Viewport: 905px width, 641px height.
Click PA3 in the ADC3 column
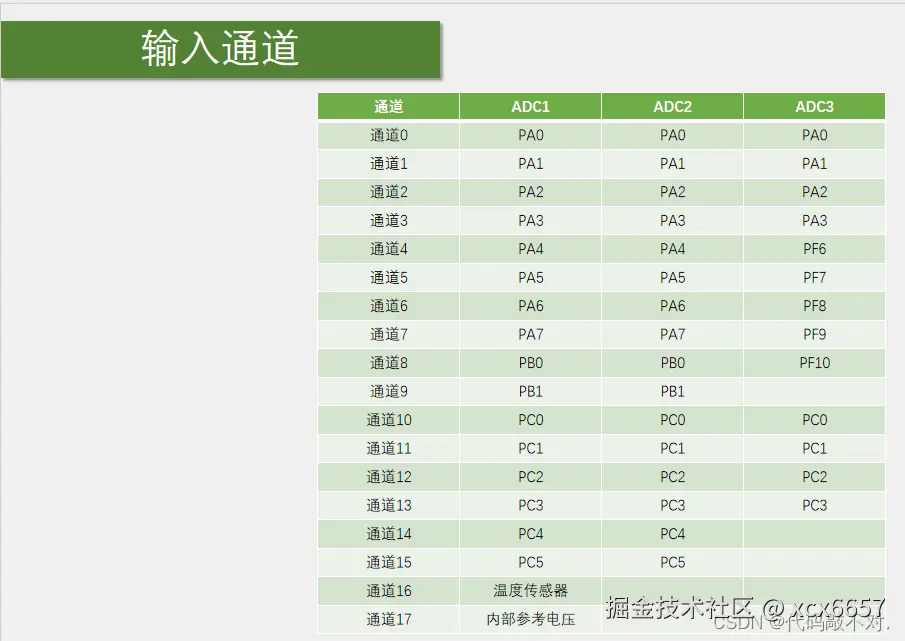click(814, 220)
